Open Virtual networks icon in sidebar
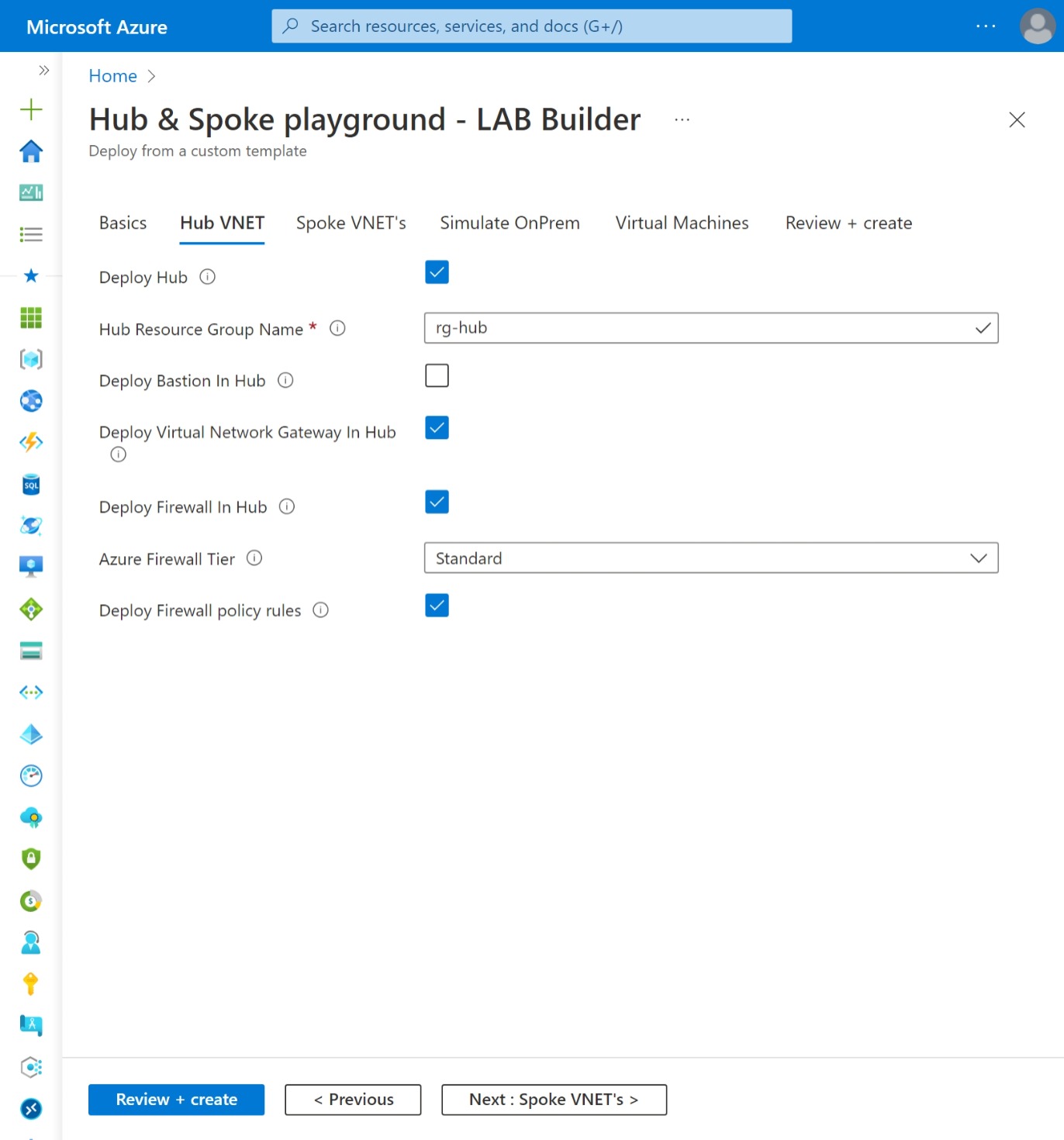Viewport: 1064px width, 1140px height. click(31, 693)
